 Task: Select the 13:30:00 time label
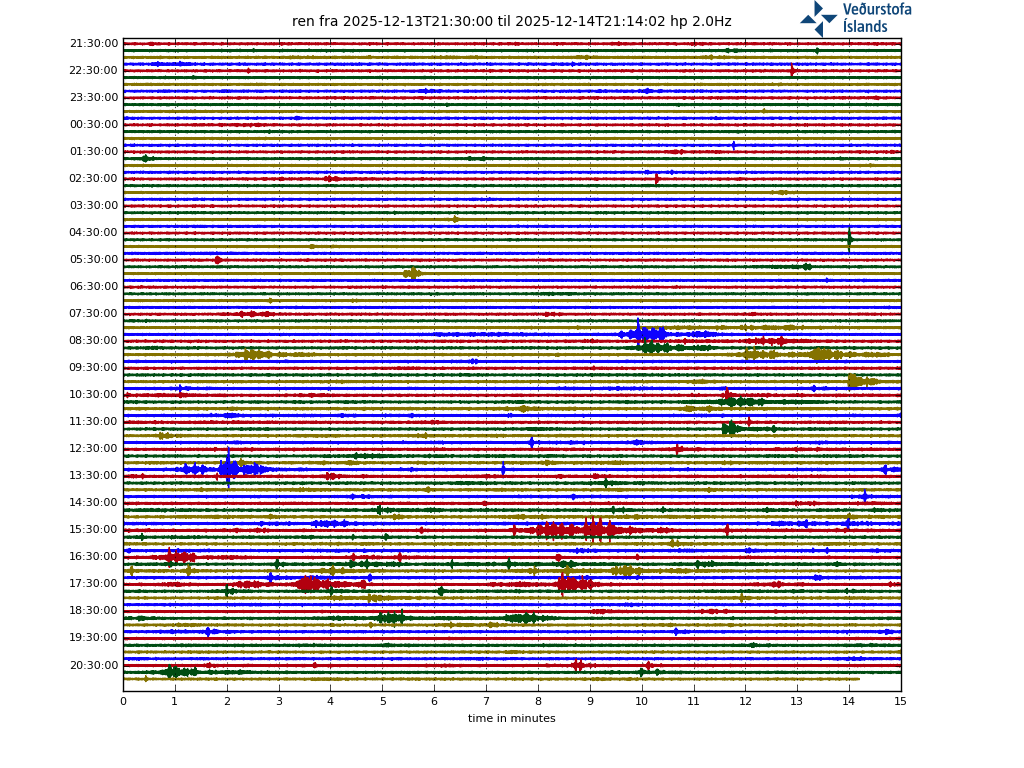coord(94,476)
